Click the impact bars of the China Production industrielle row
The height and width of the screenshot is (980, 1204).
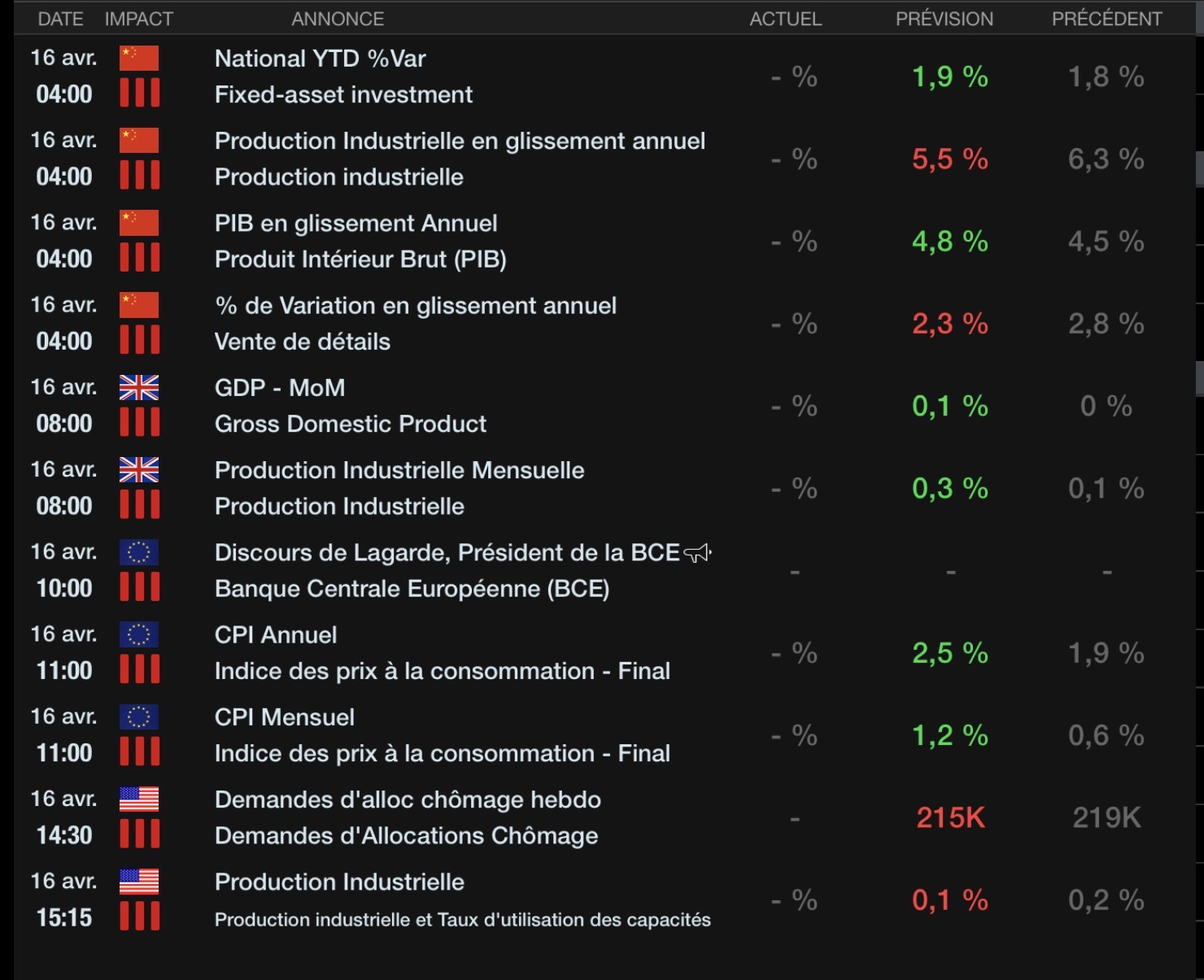(140, 175)
